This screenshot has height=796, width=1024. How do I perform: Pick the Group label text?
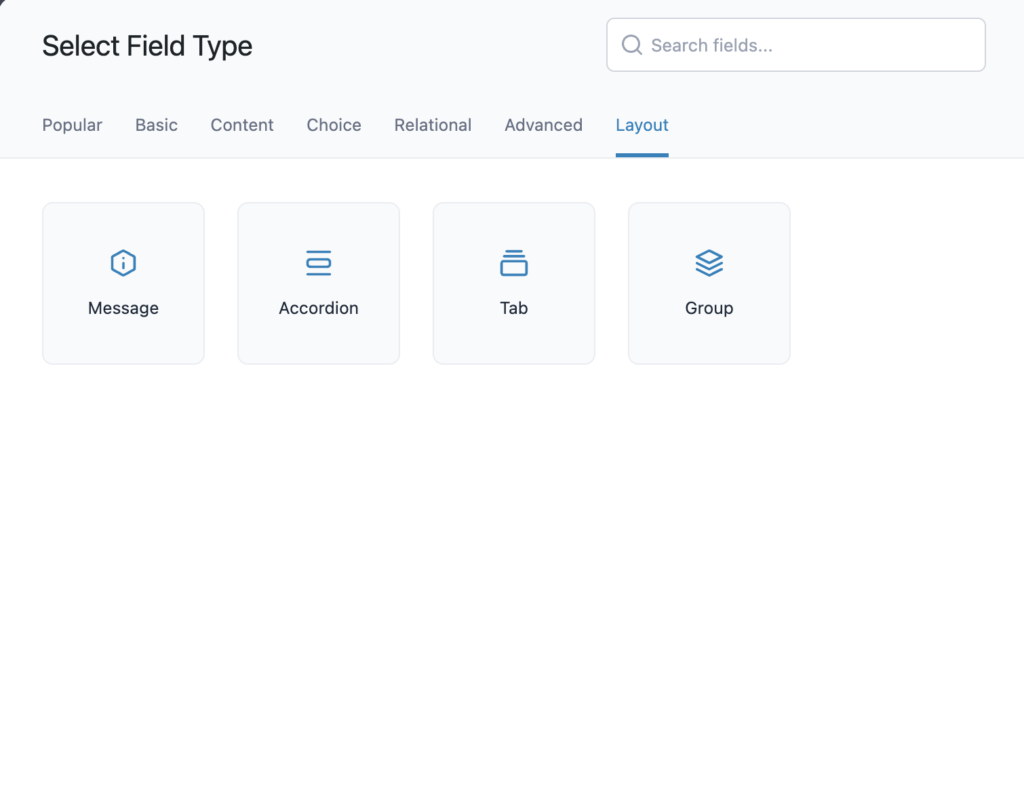(x=709, y=308)
